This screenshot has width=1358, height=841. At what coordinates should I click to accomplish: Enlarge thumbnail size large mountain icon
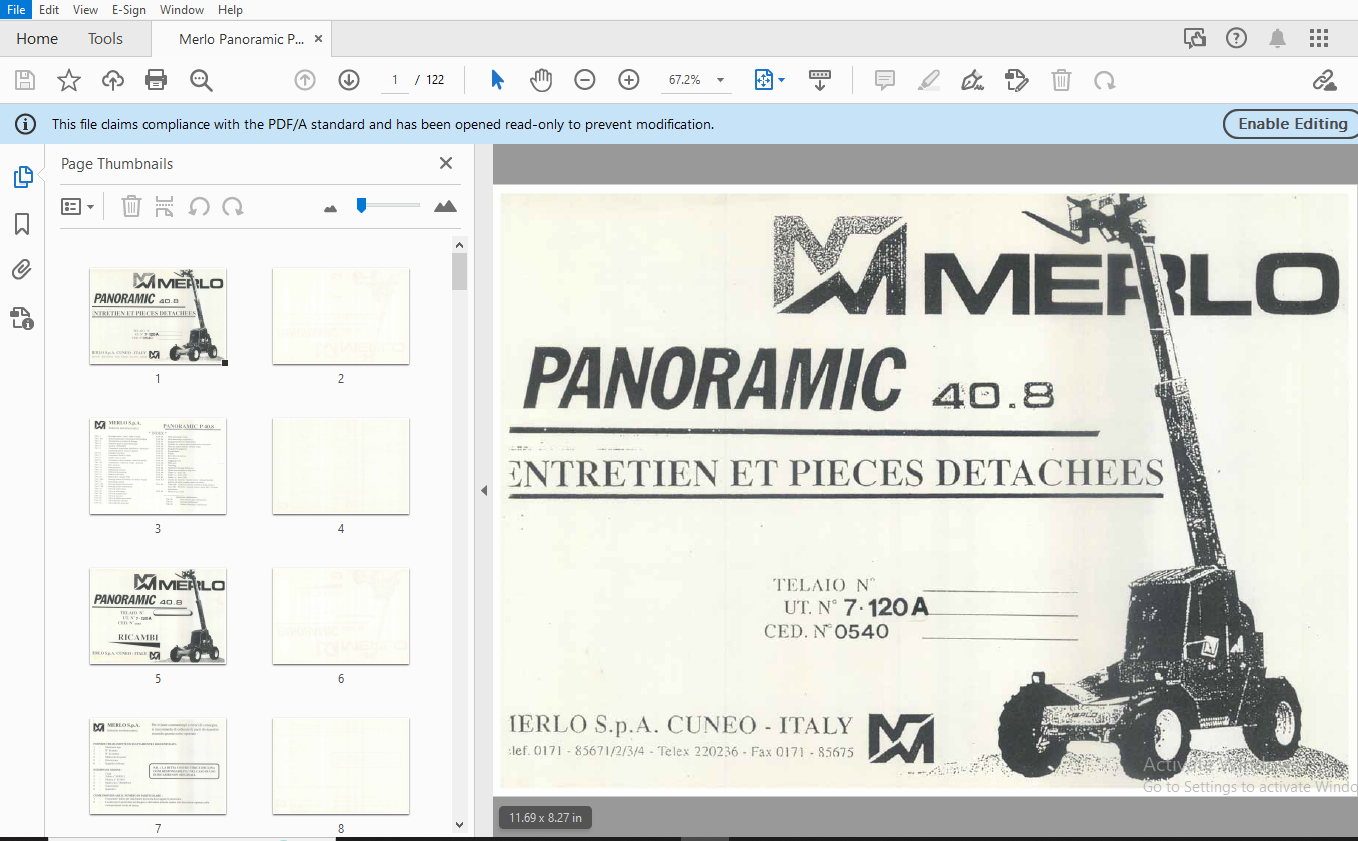(x=445, y=206)
